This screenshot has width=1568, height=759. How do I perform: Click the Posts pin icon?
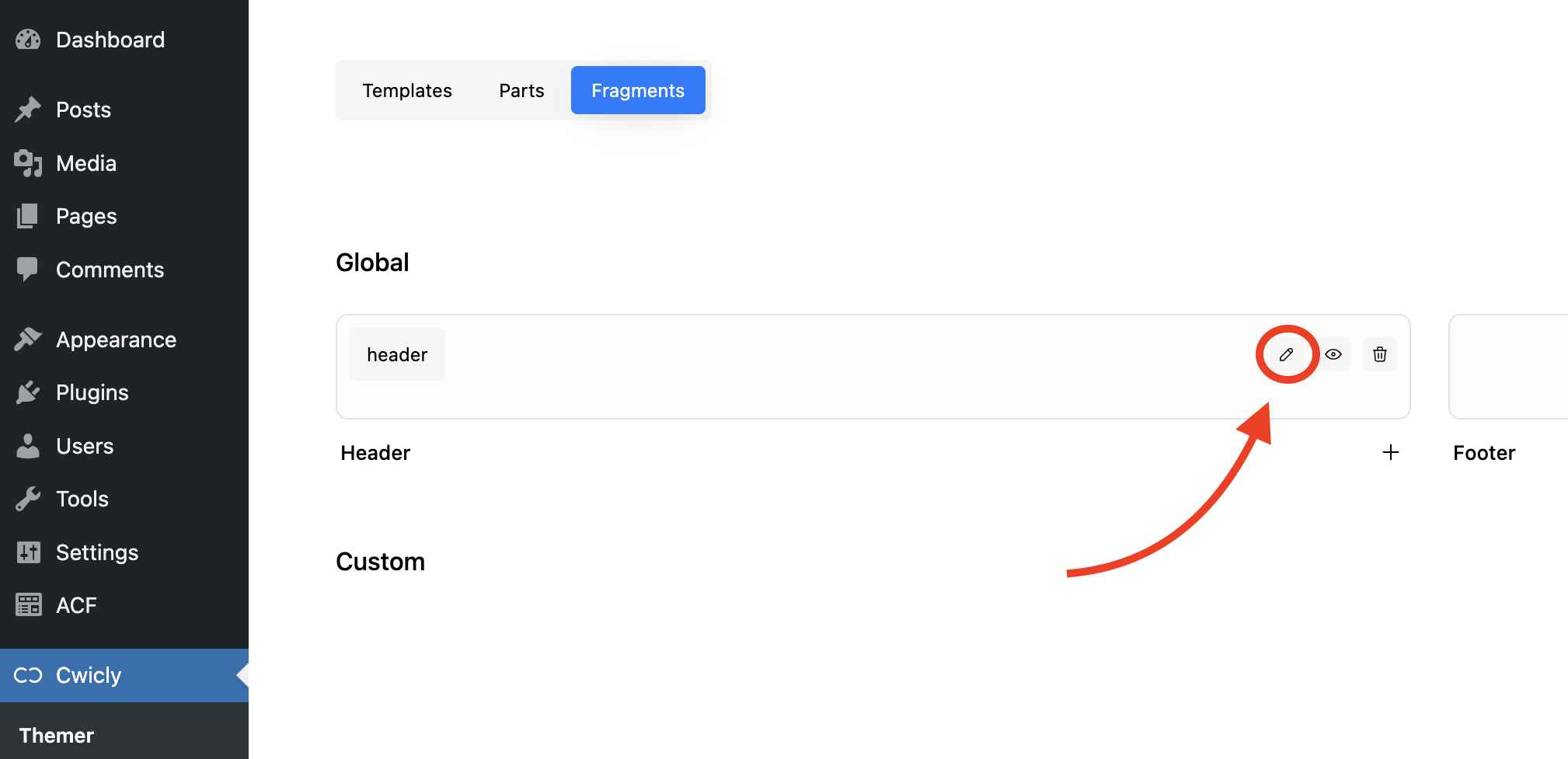click(28, 110)
